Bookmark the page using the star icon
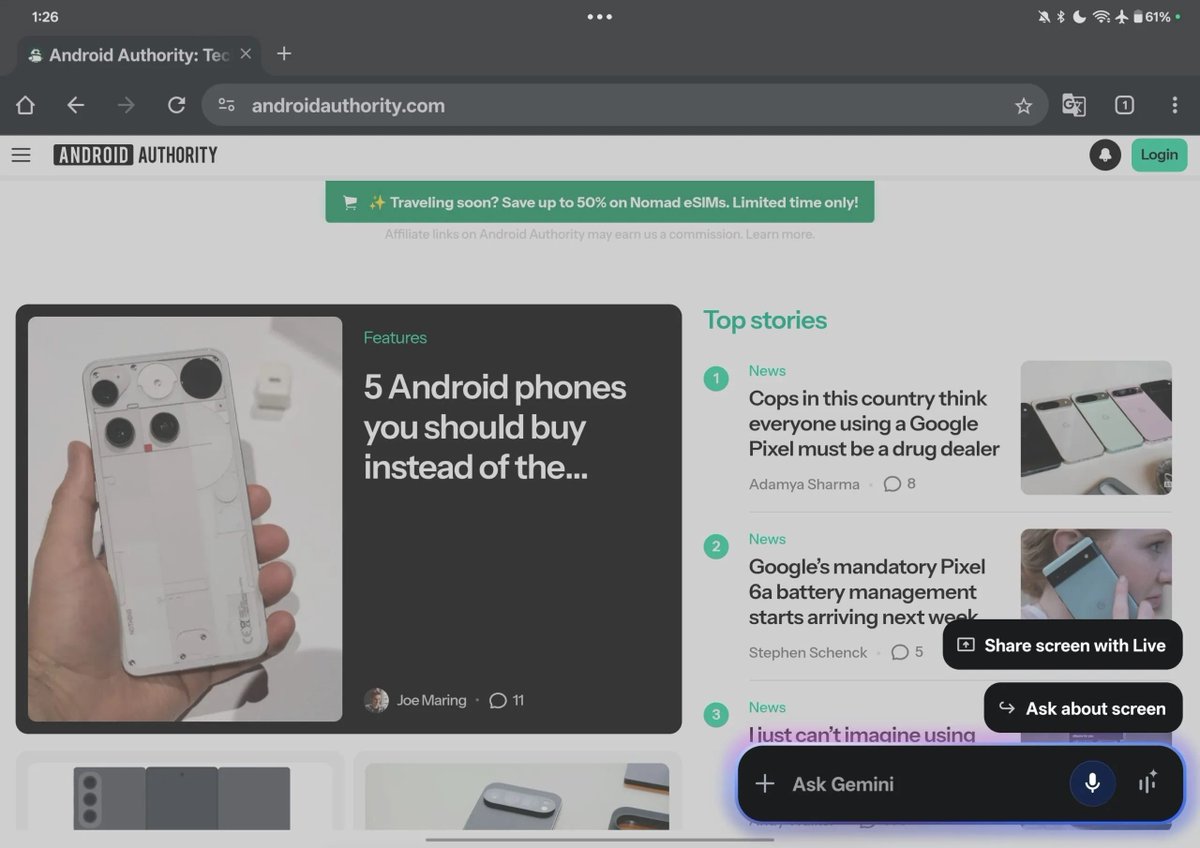1200x848 pixels. (x=1024, y=105)
